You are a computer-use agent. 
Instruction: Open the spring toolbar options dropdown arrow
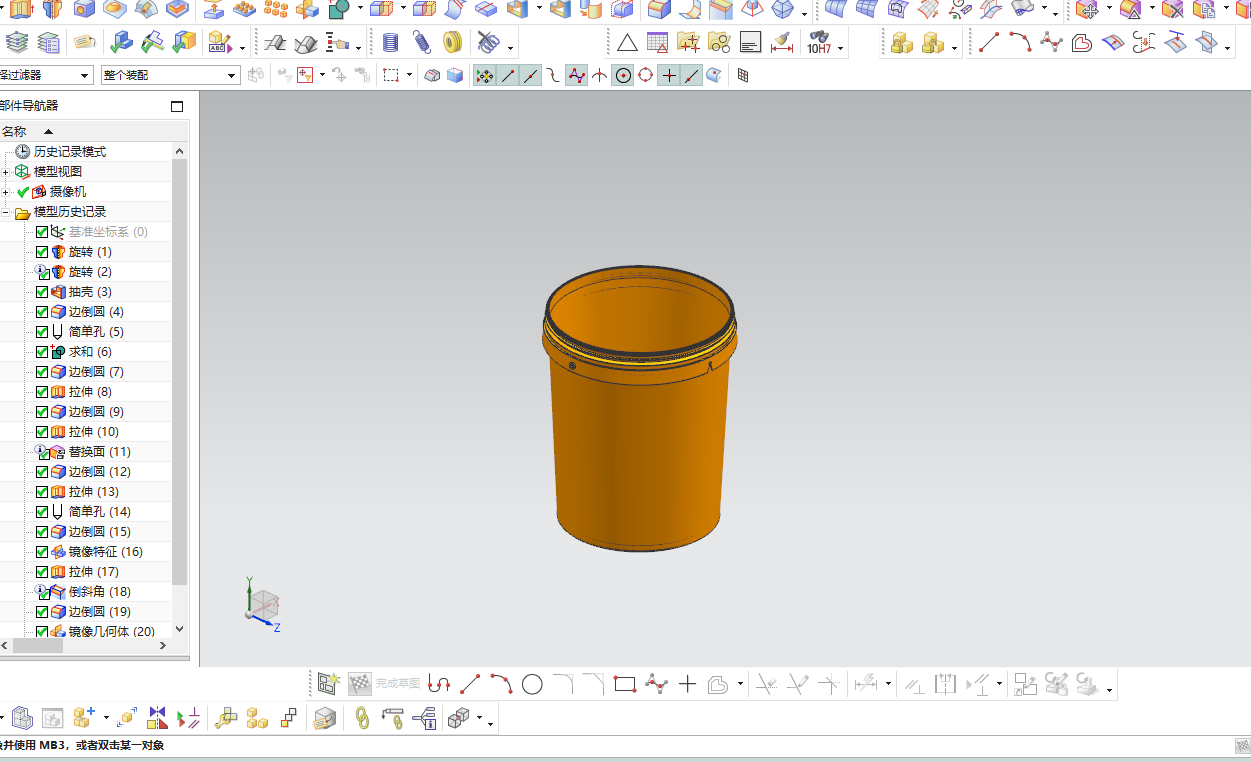click(x=511, y=47)
